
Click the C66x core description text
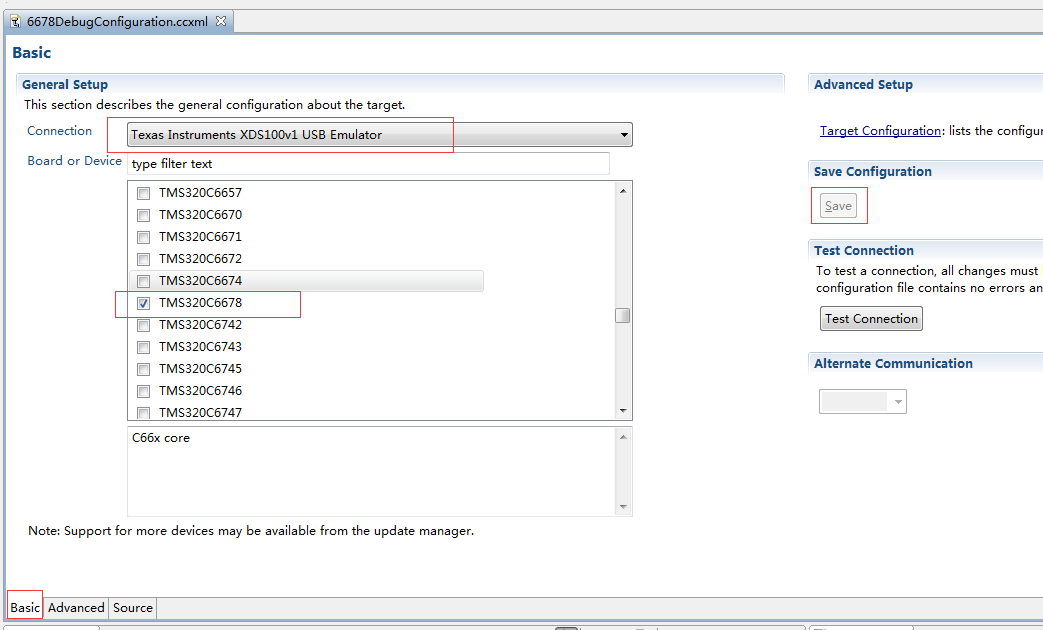tap(161, 438)
